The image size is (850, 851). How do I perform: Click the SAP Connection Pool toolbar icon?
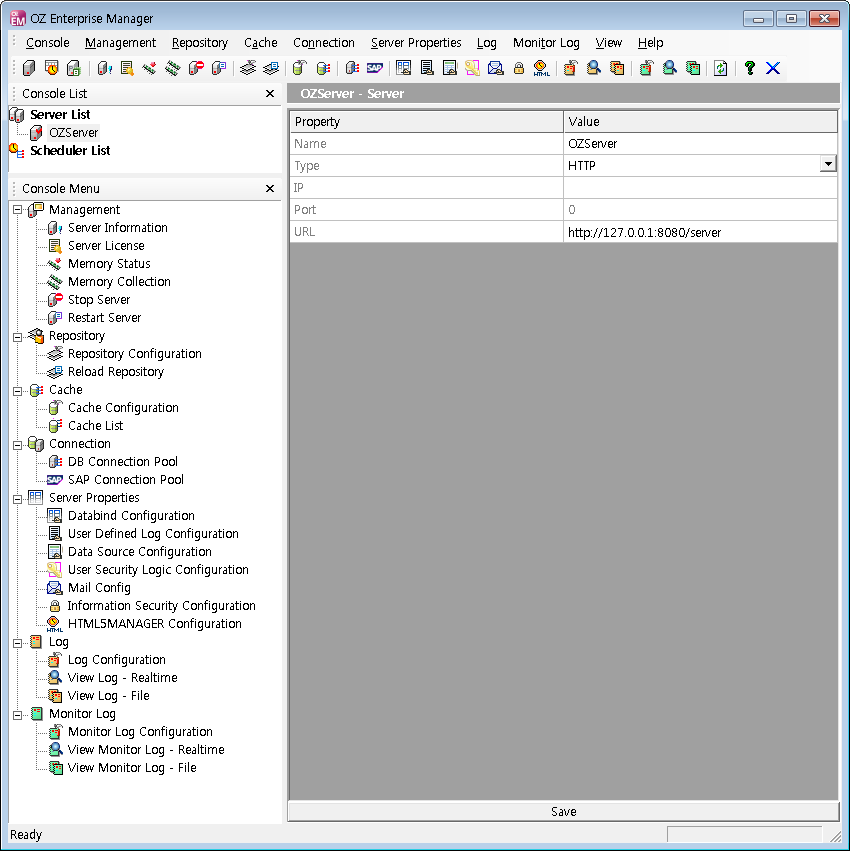(375, 68)
